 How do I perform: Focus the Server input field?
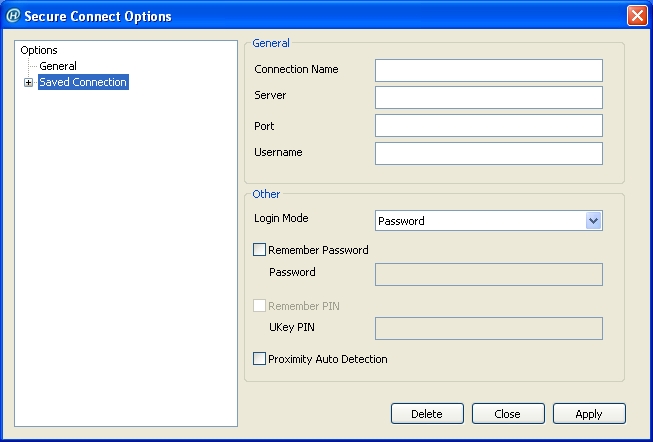tap(488, 97)
